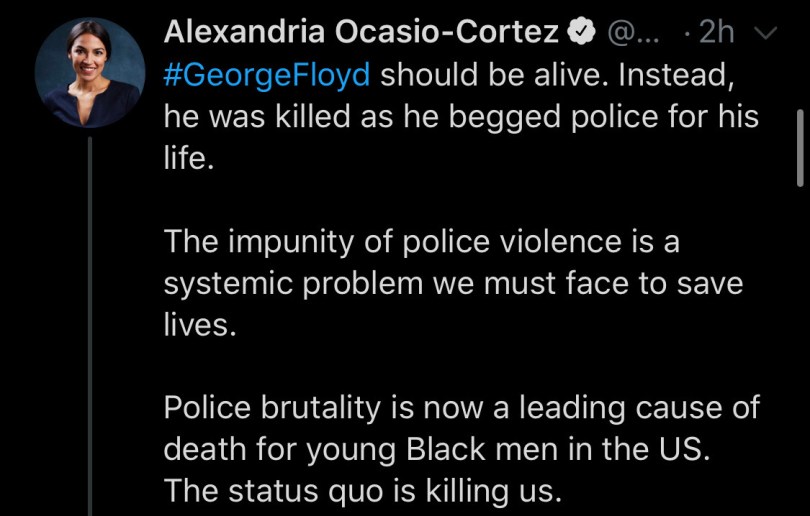Open the Alexandria Ocasio-Cortez display name link

tap(360, 32)
